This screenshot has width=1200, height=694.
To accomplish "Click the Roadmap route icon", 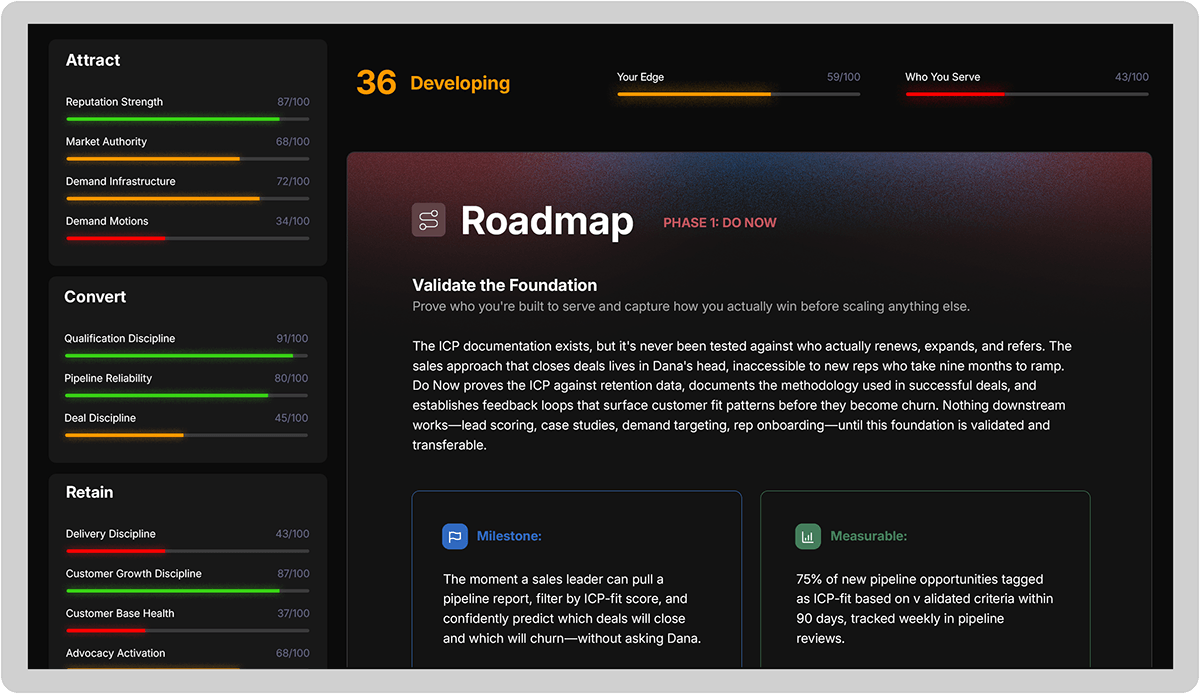I will click(x=429, y=220).
